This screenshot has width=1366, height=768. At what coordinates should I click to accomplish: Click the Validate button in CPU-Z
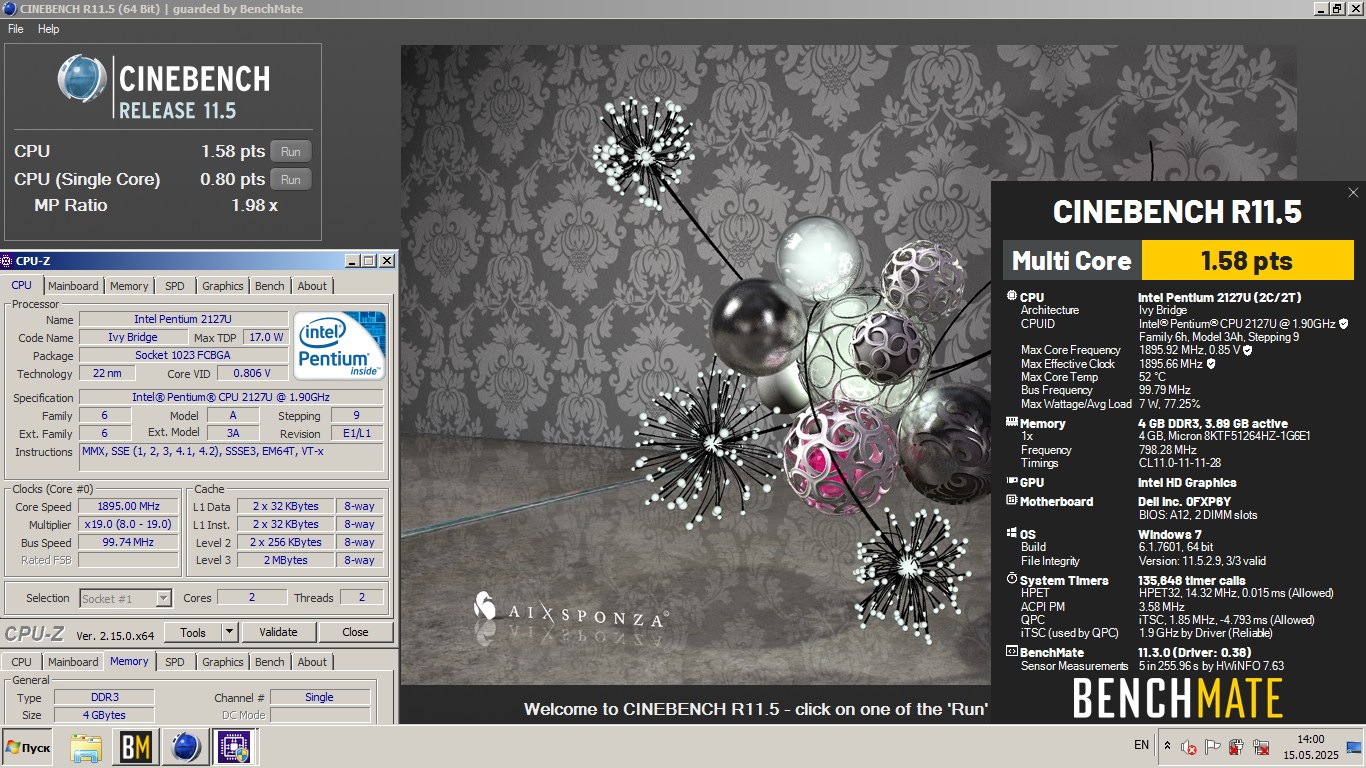coord(278,632)
